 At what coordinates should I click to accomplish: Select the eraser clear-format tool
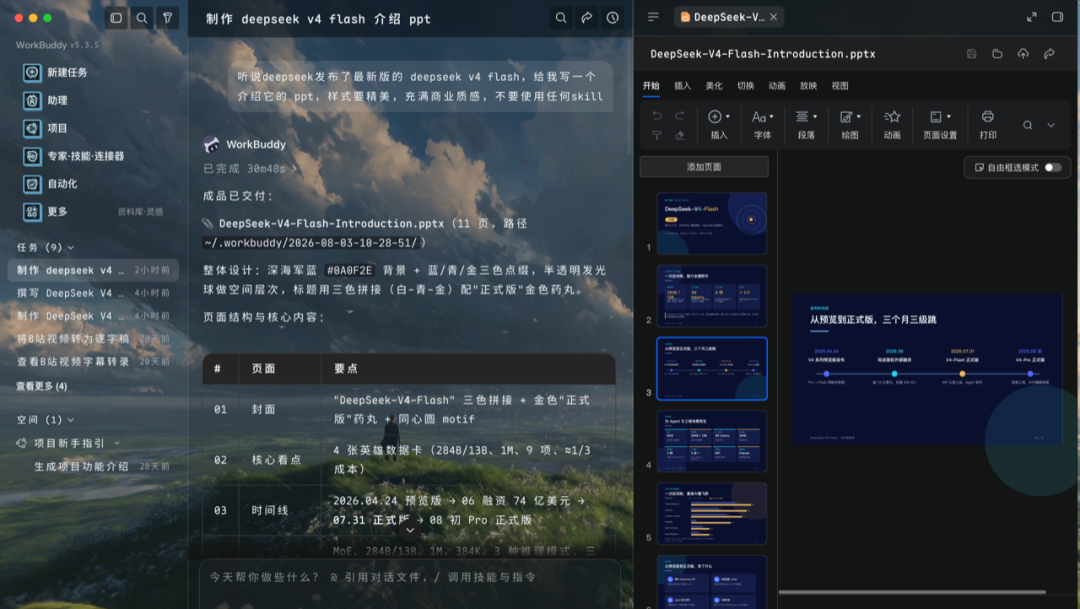point(680,135)
